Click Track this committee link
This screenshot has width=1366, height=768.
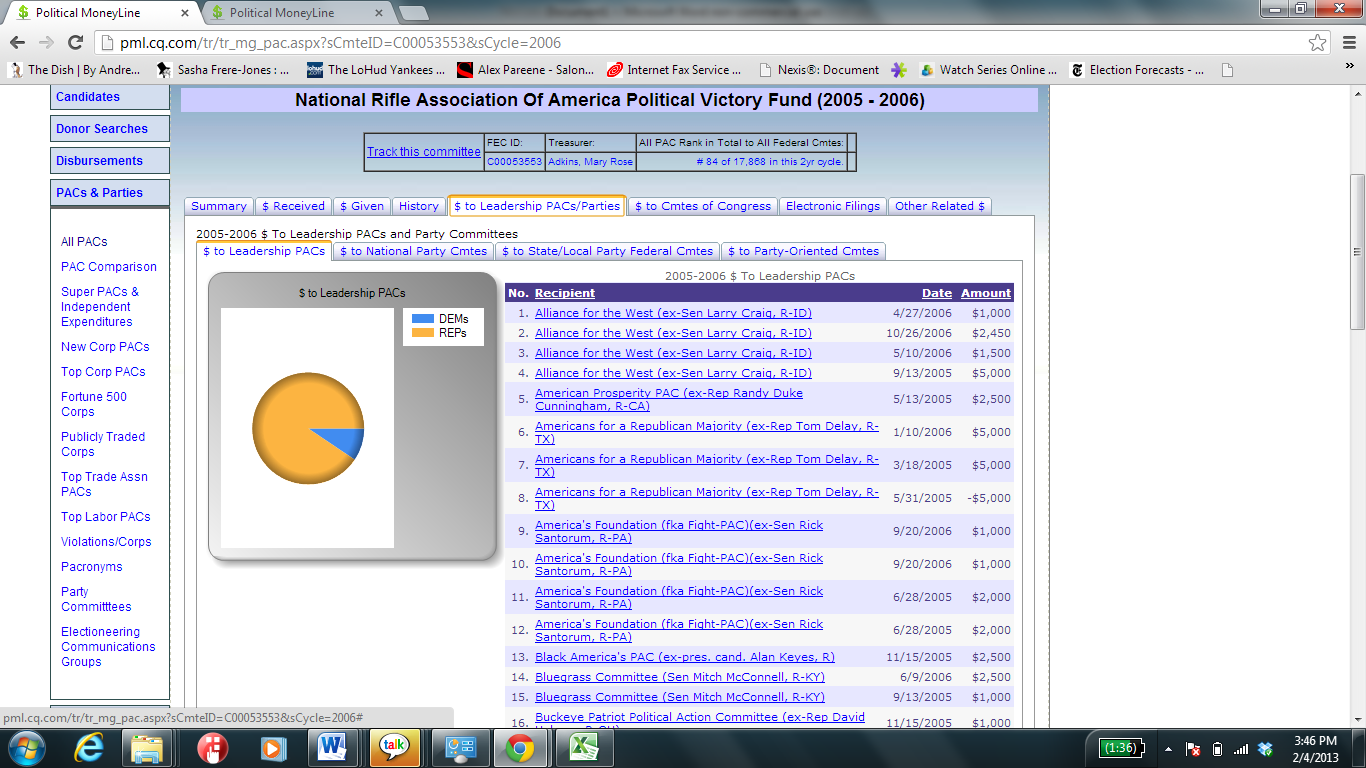coord(424,152)
